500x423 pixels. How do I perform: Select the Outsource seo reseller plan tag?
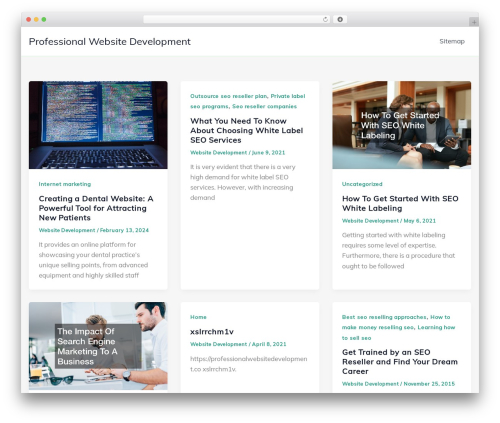[229, 96]
